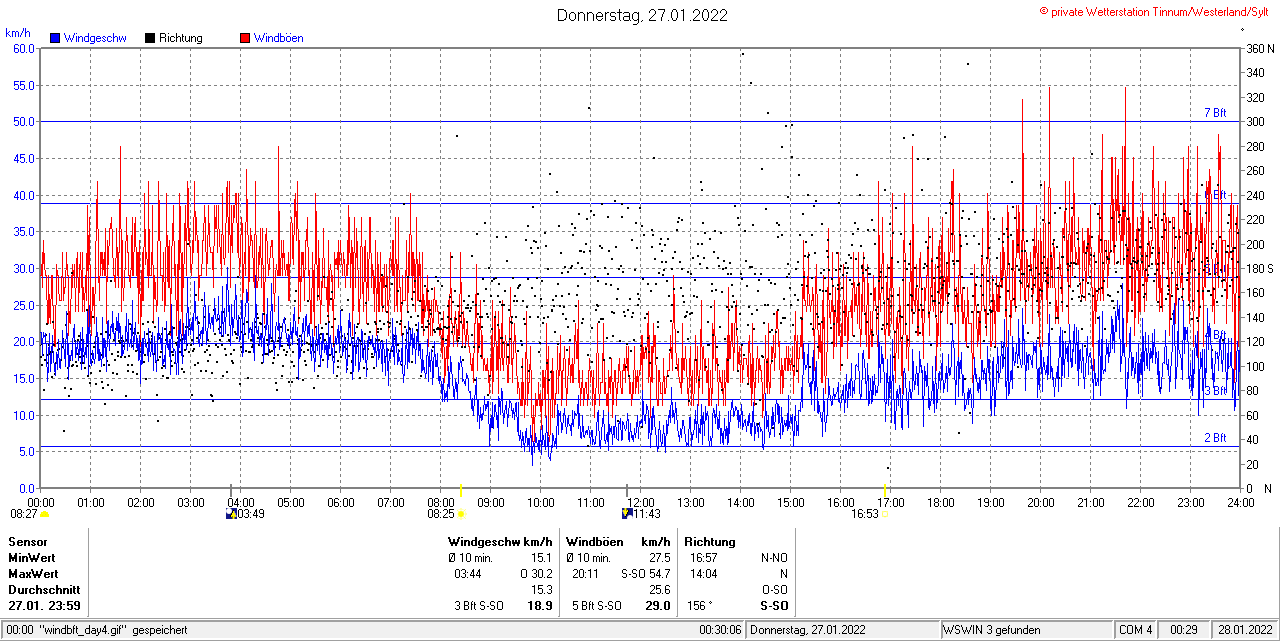The height and width of the screenshot is (641, 1280).
Task: Click the bold S-SO direction value
Action: point(774,606)
